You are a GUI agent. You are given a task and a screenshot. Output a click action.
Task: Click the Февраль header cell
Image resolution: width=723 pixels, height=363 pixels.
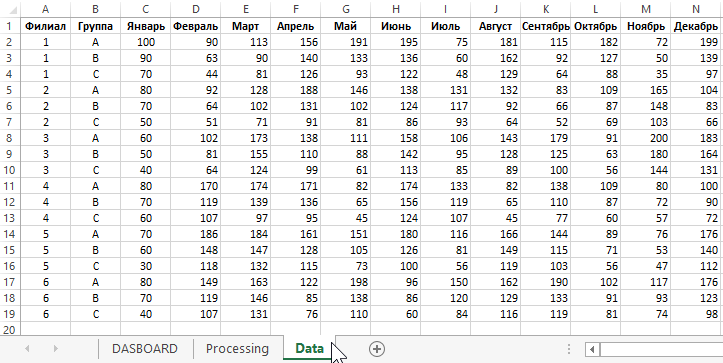[x=196, y=26]
